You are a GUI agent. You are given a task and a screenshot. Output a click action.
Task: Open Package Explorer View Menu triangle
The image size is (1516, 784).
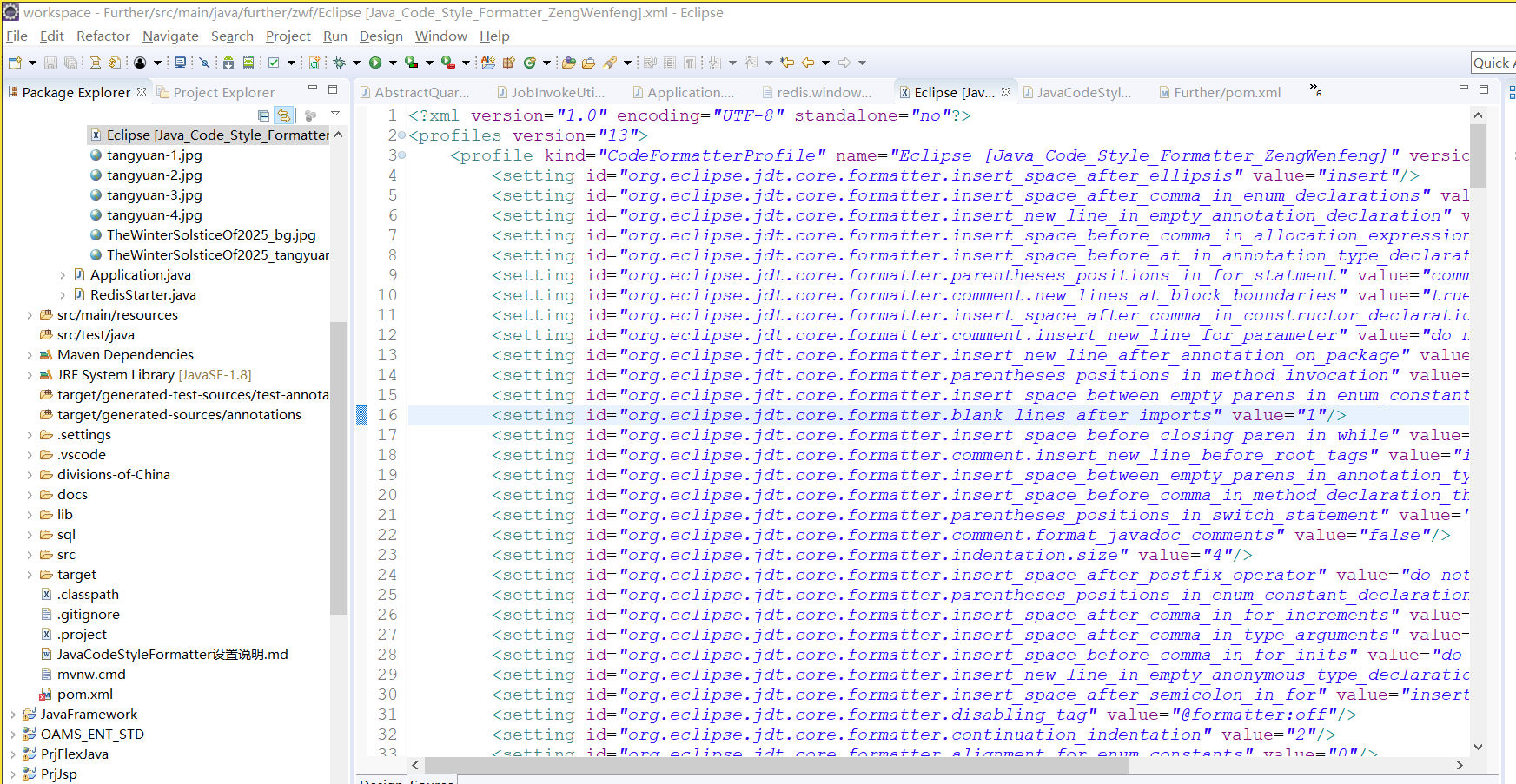[x=334, y=115]
